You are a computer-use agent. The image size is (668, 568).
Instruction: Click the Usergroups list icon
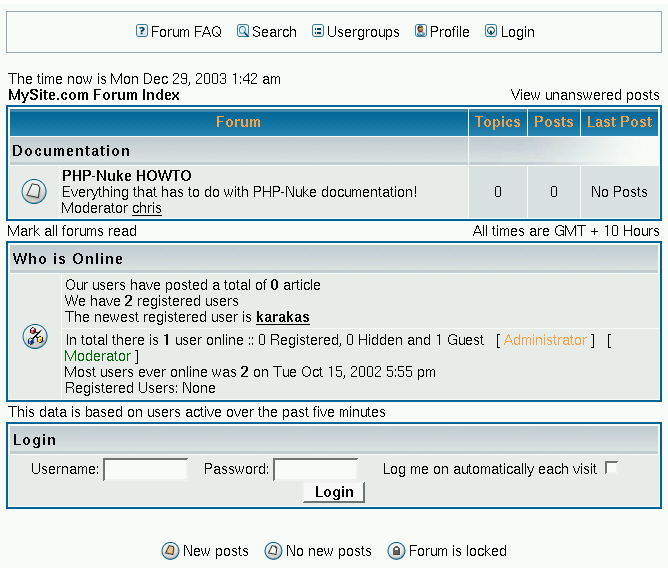(318, 31)
